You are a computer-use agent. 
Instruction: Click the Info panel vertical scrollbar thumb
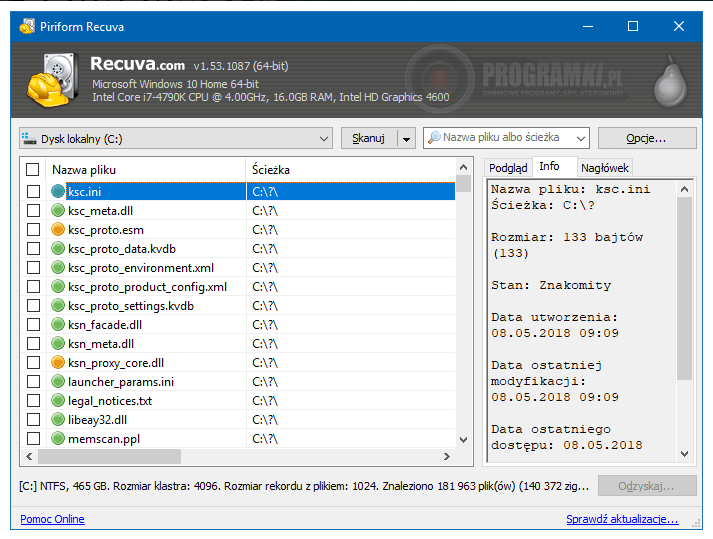click(x=684, y=287)
